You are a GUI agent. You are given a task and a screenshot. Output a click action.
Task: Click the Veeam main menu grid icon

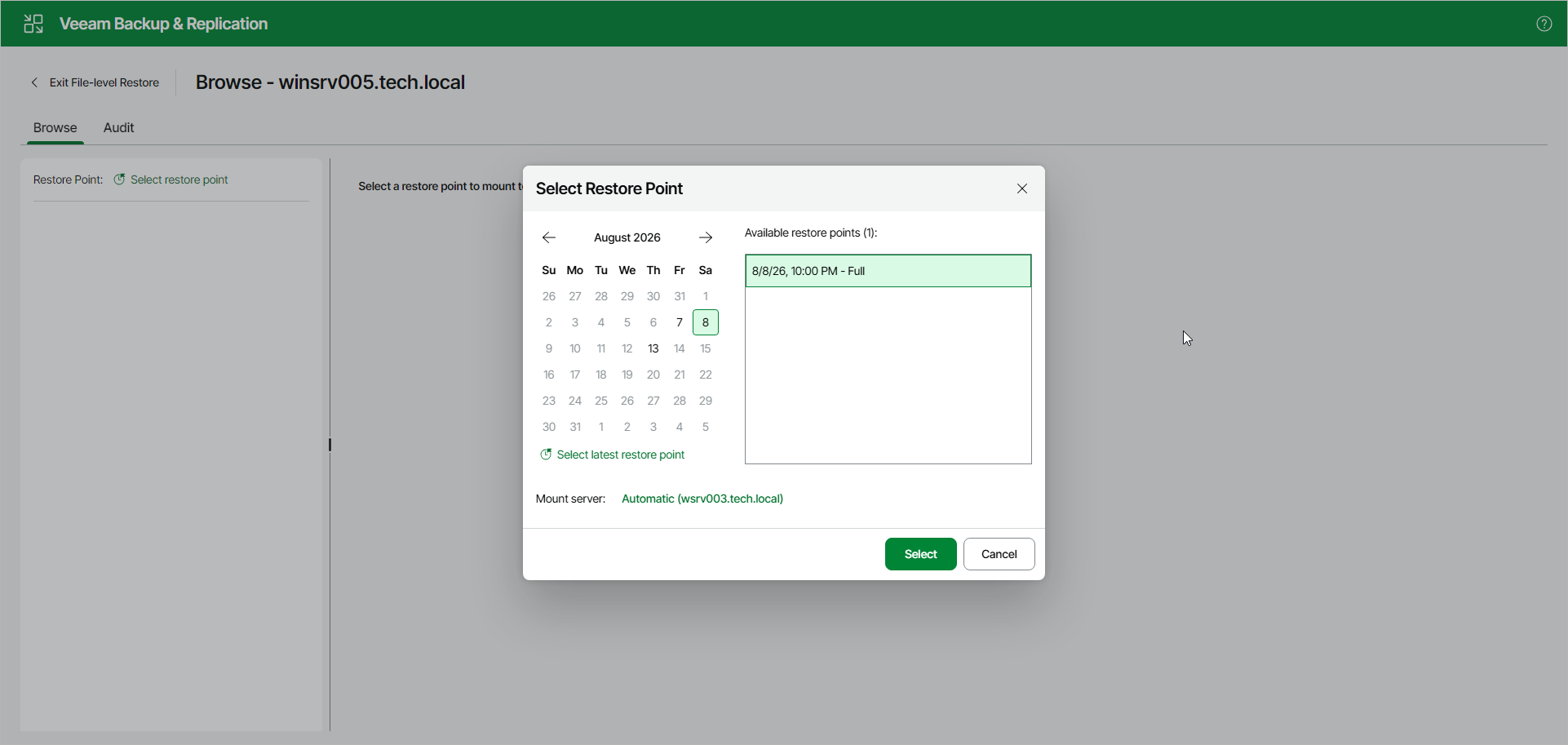coord(33,24)
